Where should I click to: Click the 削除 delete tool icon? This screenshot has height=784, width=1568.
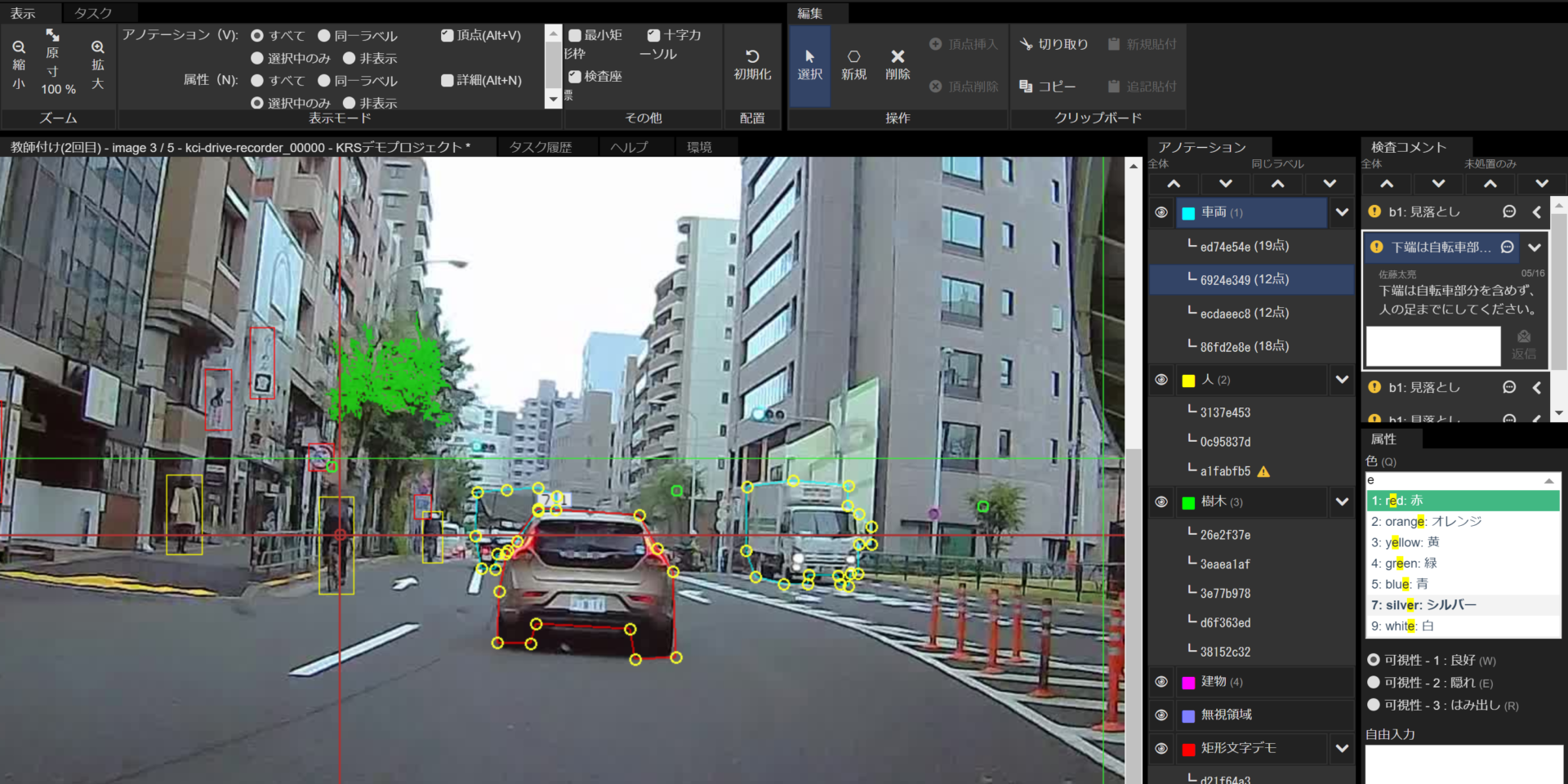(898, 57)
